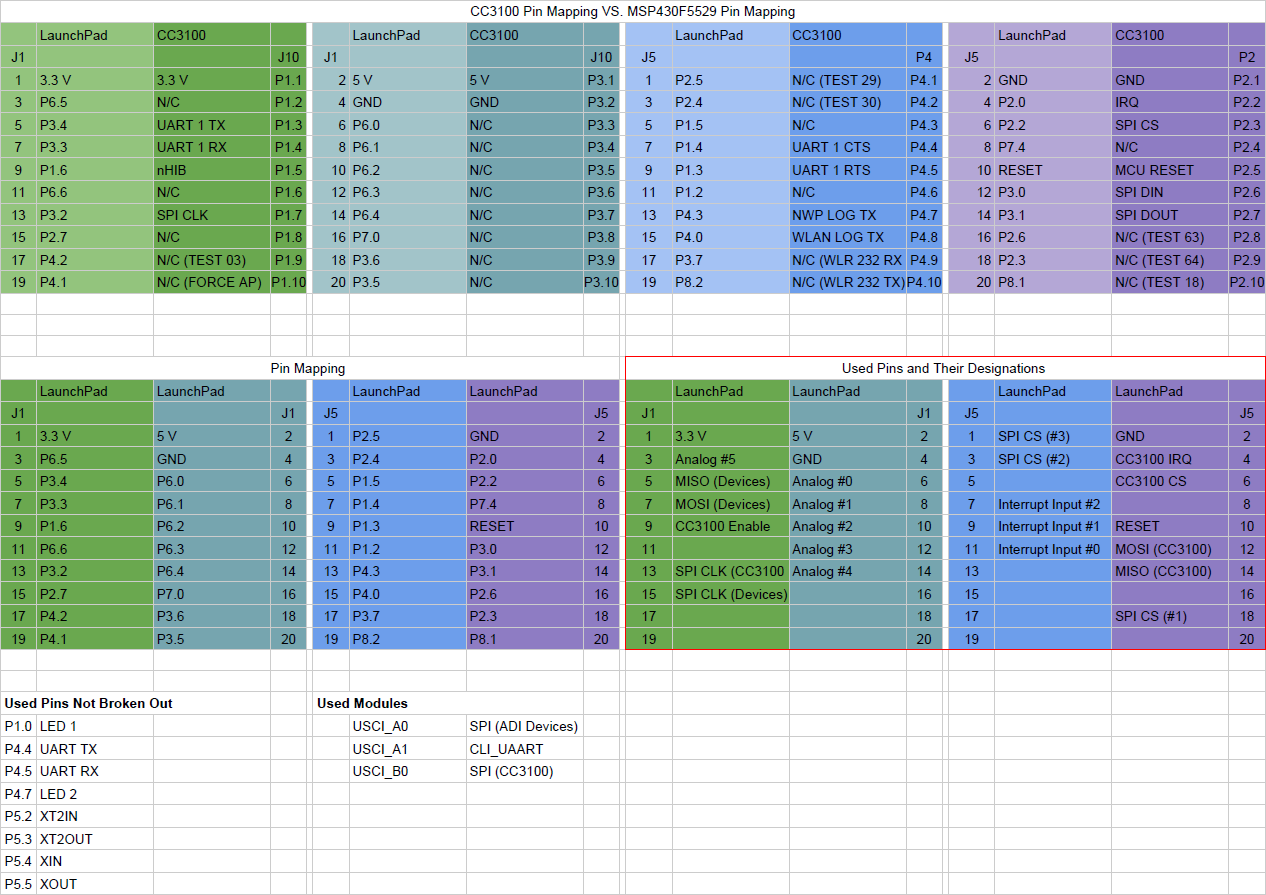Image resolution: width=1266 pixels, height=895 pixels.
Task: Click the 'USCI_A0' cell
Action: pyautogui.click(x=408, y=726)
